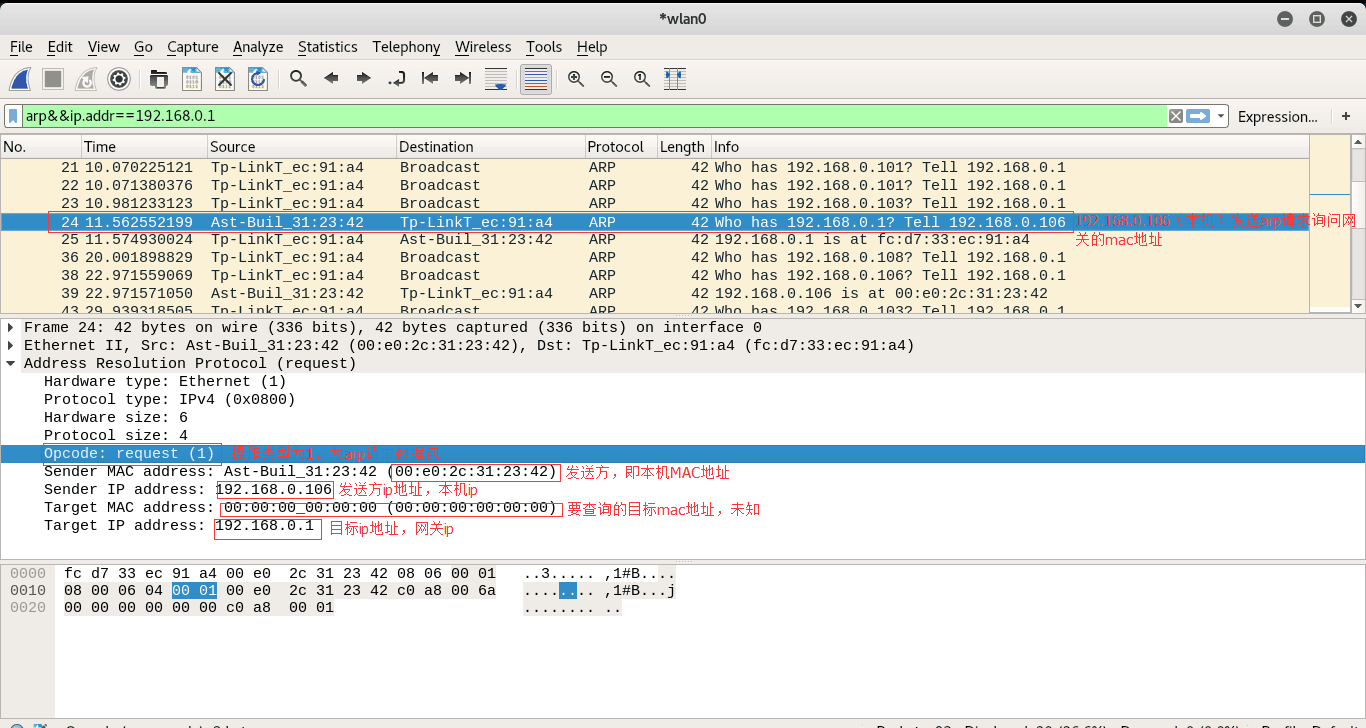Open the Capture menu
Screen dimensions: 1366x728
pyautogui.click(x=192, y=47)
